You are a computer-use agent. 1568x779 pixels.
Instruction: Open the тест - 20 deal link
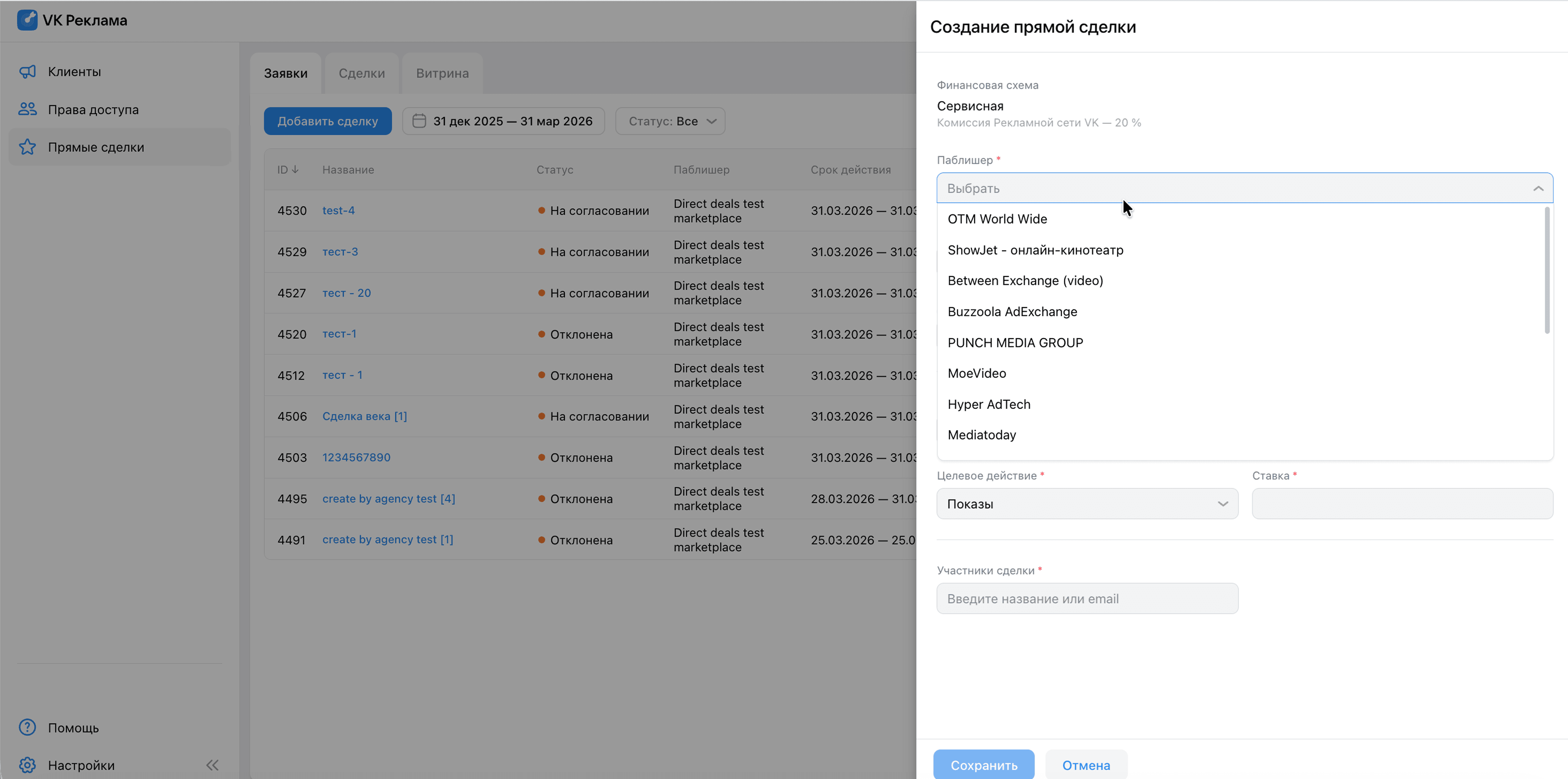(x=346, y=293)
